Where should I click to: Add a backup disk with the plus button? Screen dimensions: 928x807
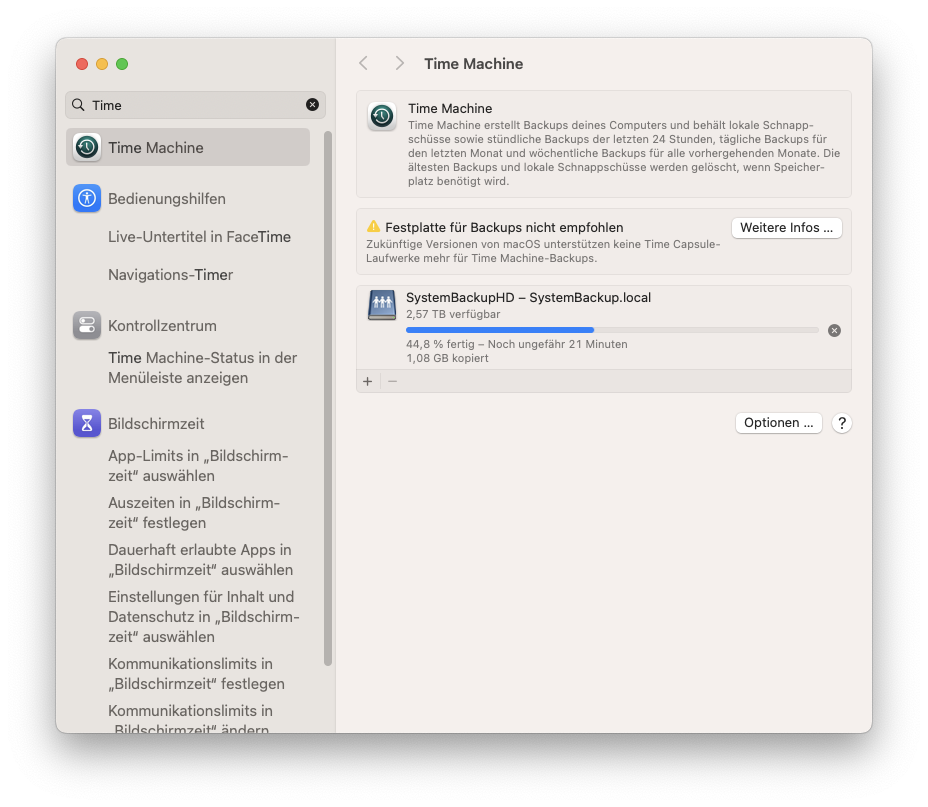pyautogui.click(x=368, y=381)
